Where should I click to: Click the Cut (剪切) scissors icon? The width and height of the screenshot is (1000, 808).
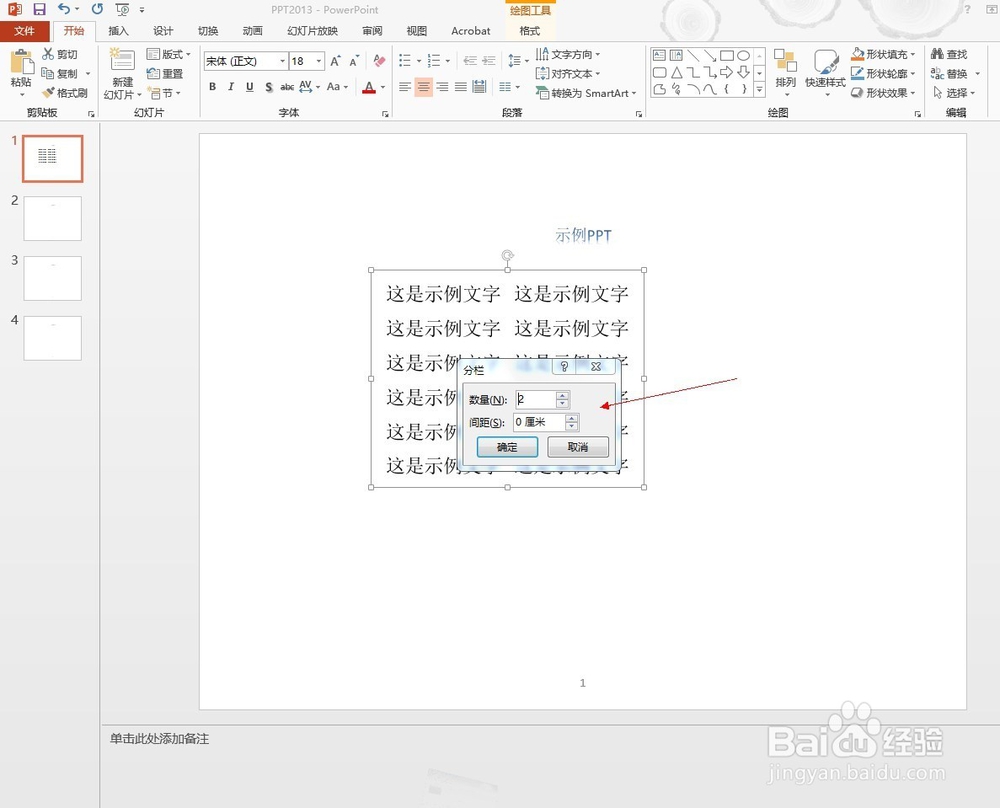[48, 54]
